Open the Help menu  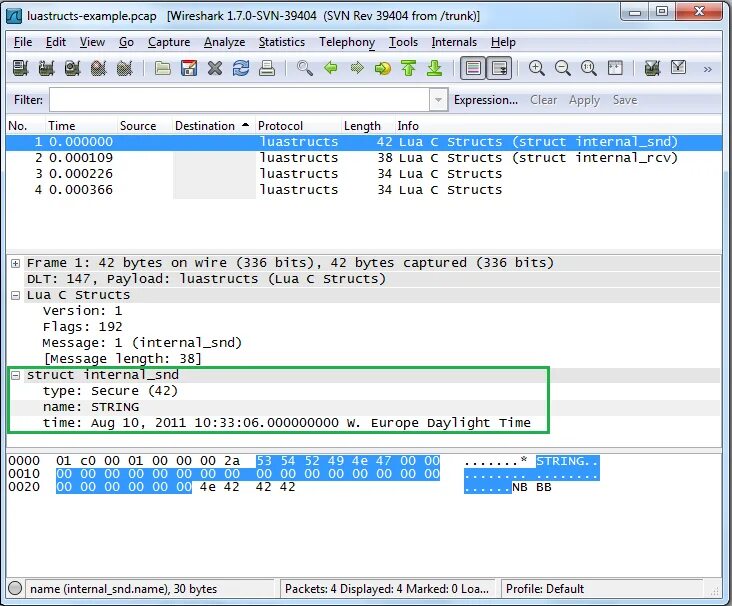click(503, 42)
